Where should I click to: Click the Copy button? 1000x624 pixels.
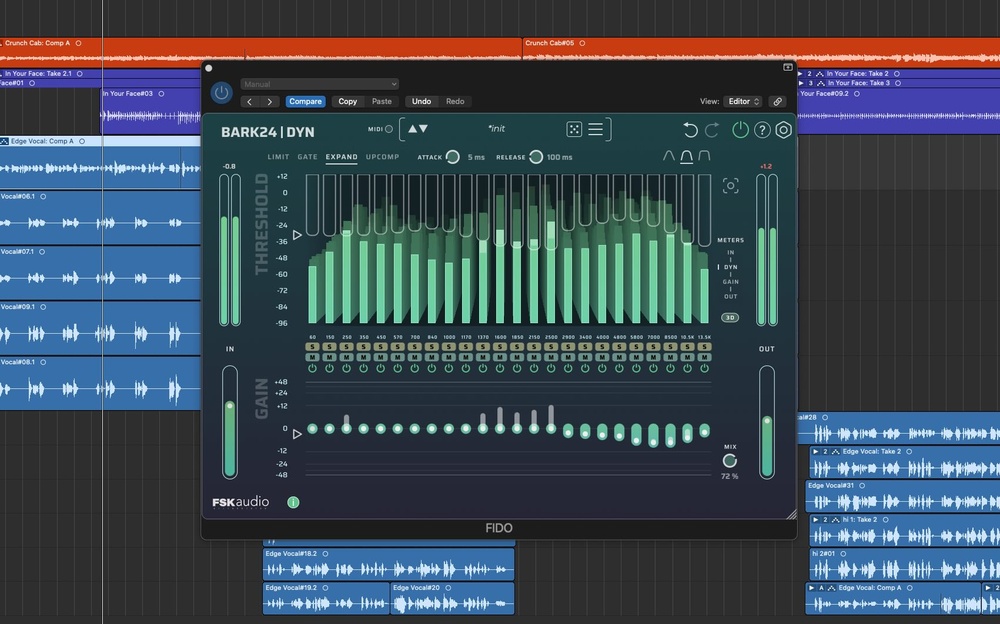pyautogui.click(x=347, y=101)
